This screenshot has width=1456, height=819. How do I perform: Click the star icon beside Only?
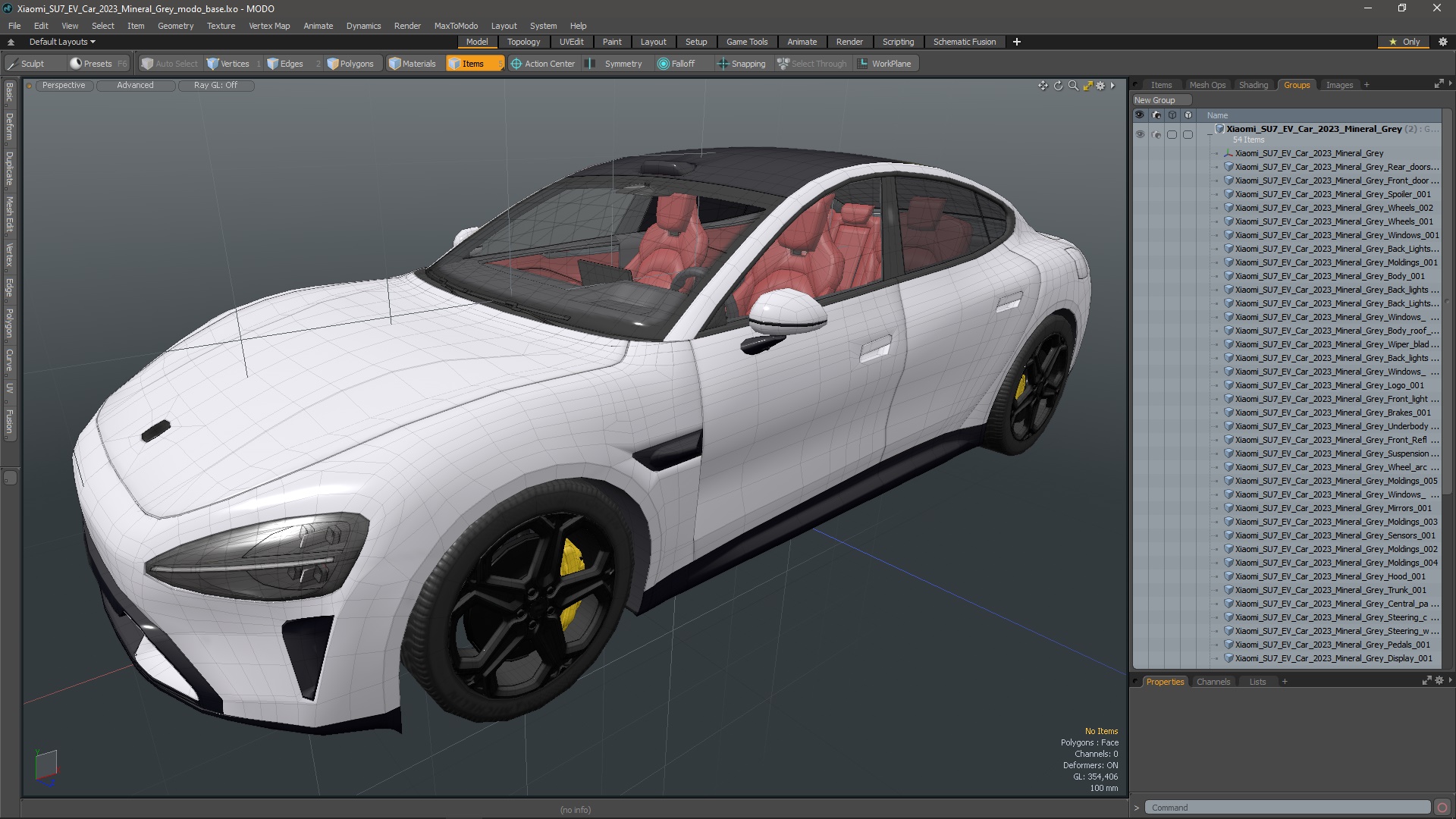coord(1392,42)
